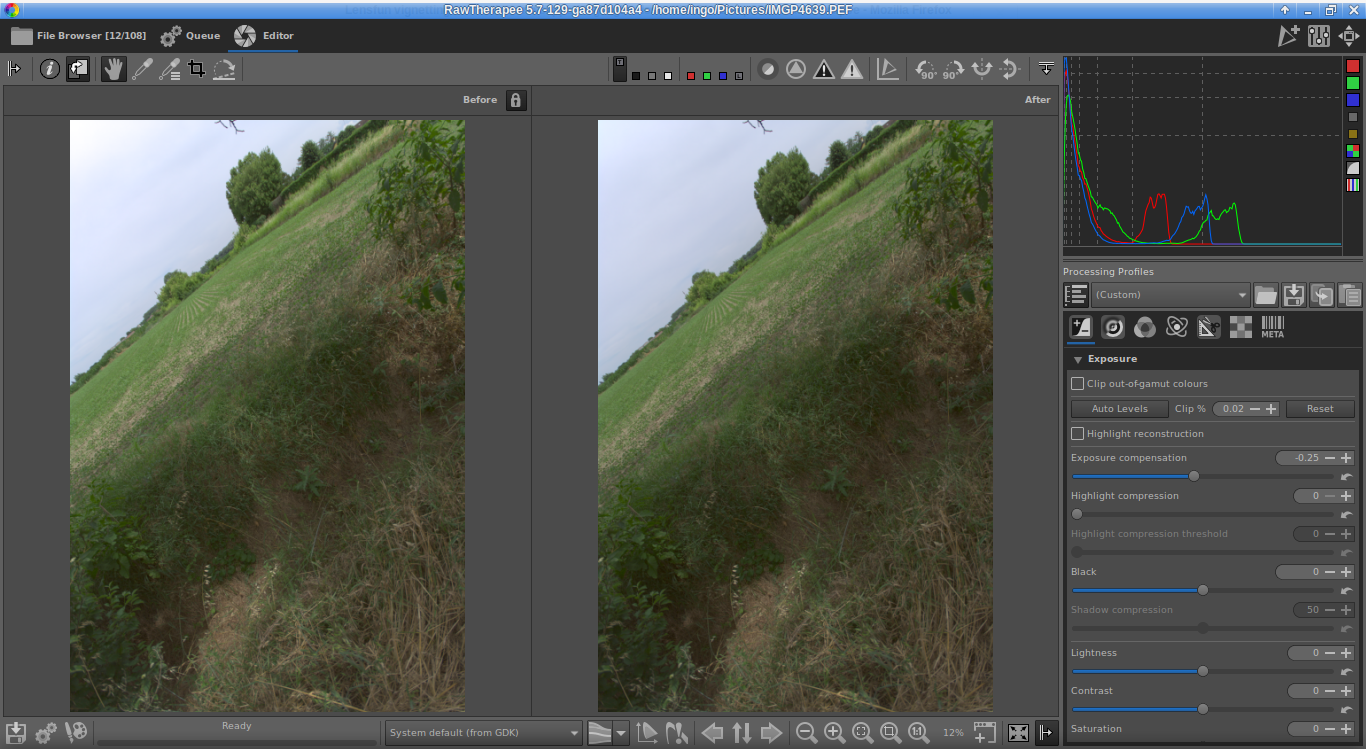Save current image icon in bottom bar
This screenshot has width=1366, height=749.
click(x=16, y=733)
